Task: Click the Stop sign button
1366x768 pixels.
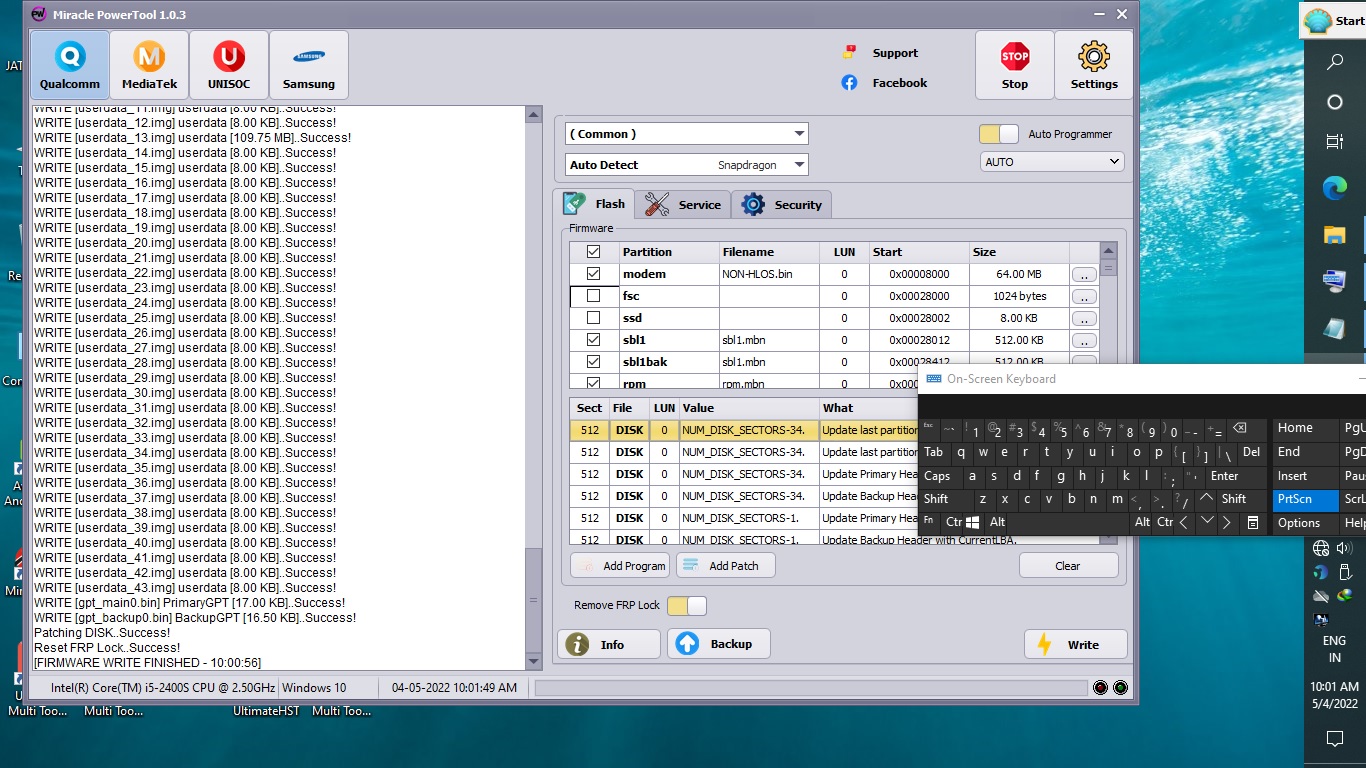Action: (1015, 65)
